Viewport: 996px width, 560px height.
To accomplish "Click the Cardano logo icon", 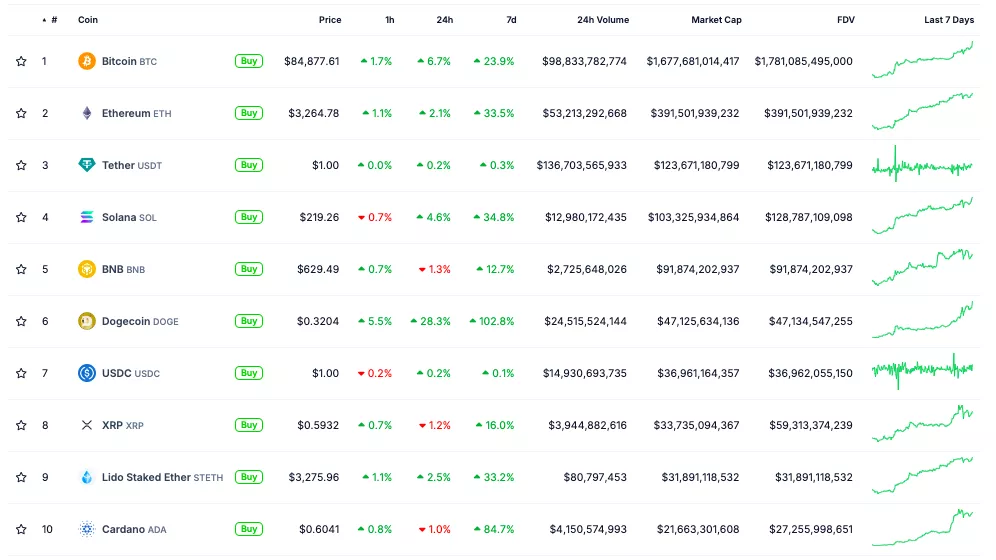I will tap(87, 529).
